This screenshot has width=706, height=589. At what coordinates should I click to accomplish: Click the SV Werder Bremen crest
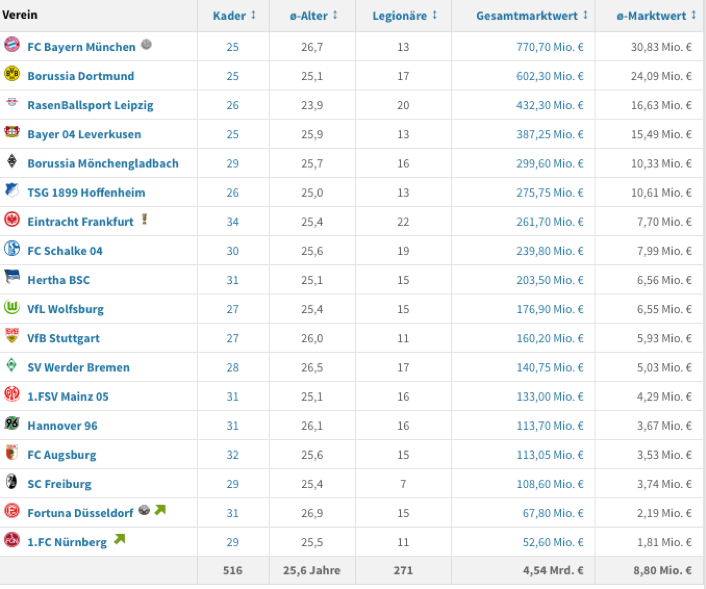[x=12, y=365]
